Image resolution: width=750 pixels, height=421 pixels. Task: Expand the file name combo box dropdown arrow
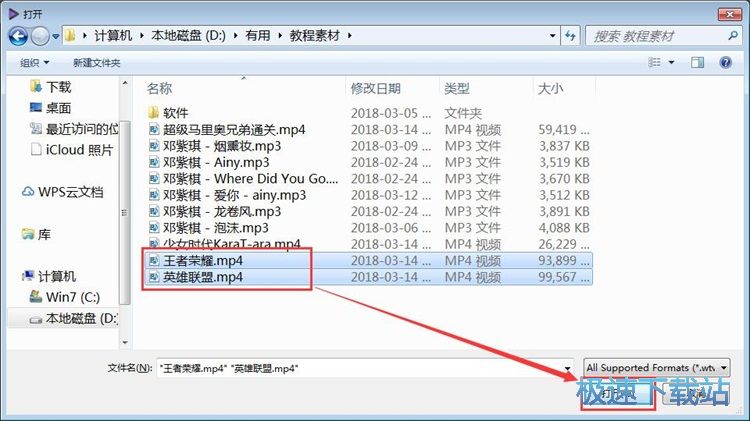569,368
